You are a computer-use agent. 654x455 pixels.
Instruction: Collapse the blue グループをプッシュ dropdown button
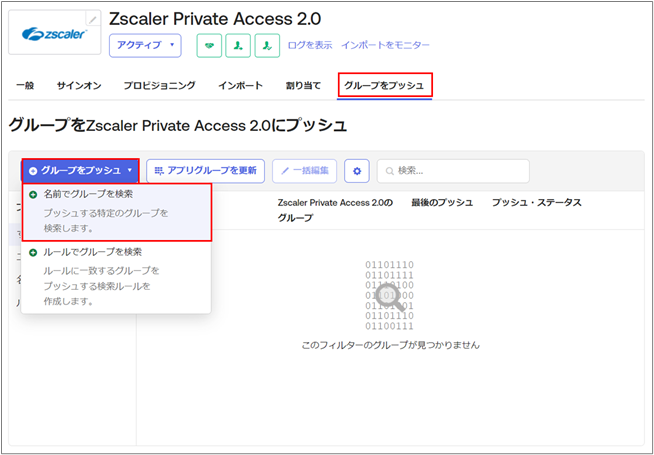pos(80,171)
